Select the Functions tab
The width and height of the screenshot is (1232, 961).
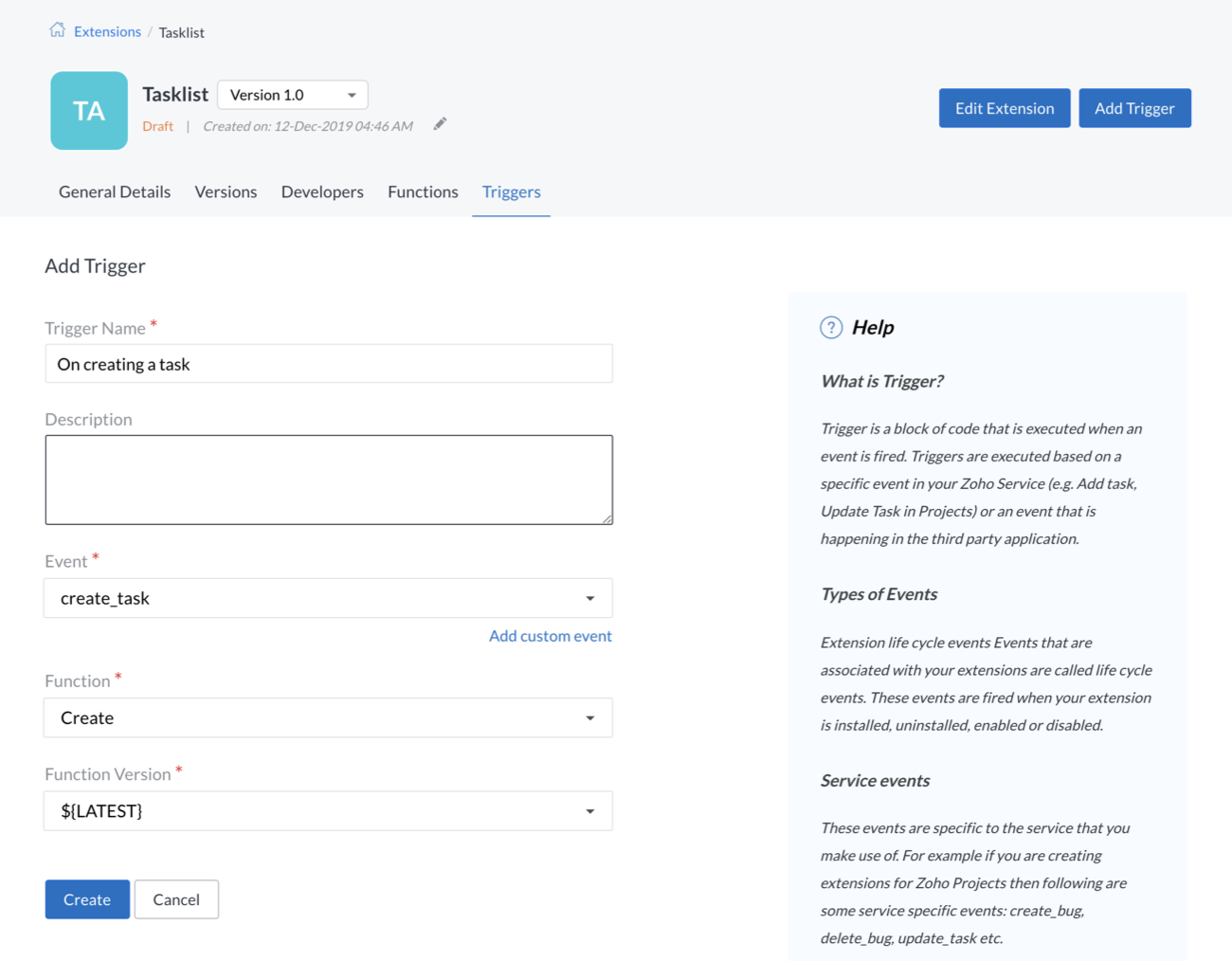[423, 191]
